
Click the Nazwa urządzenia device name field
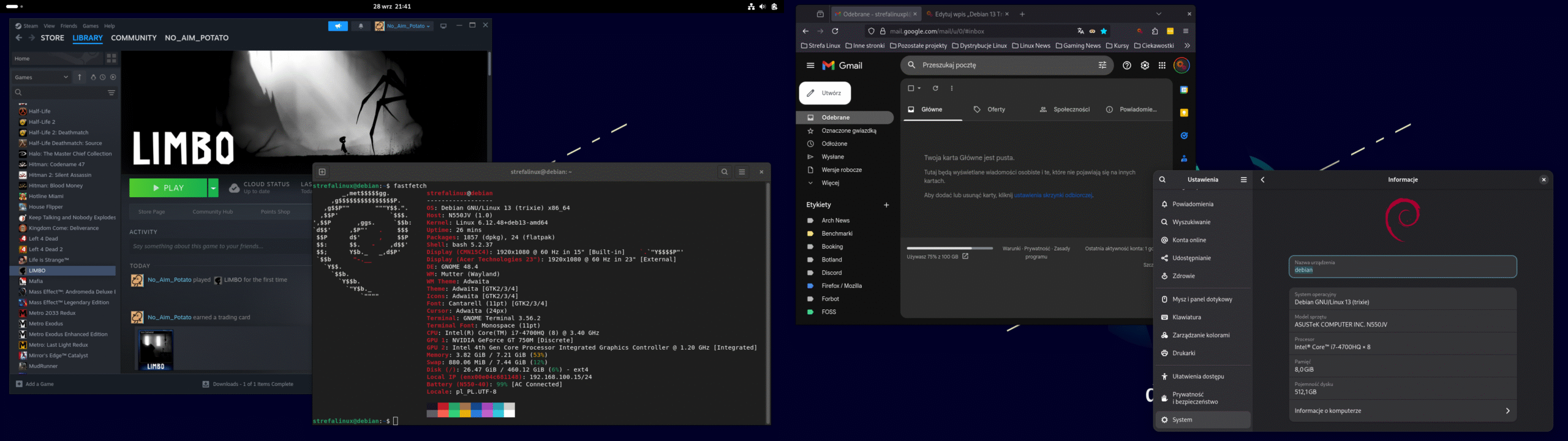(1403, 266)
